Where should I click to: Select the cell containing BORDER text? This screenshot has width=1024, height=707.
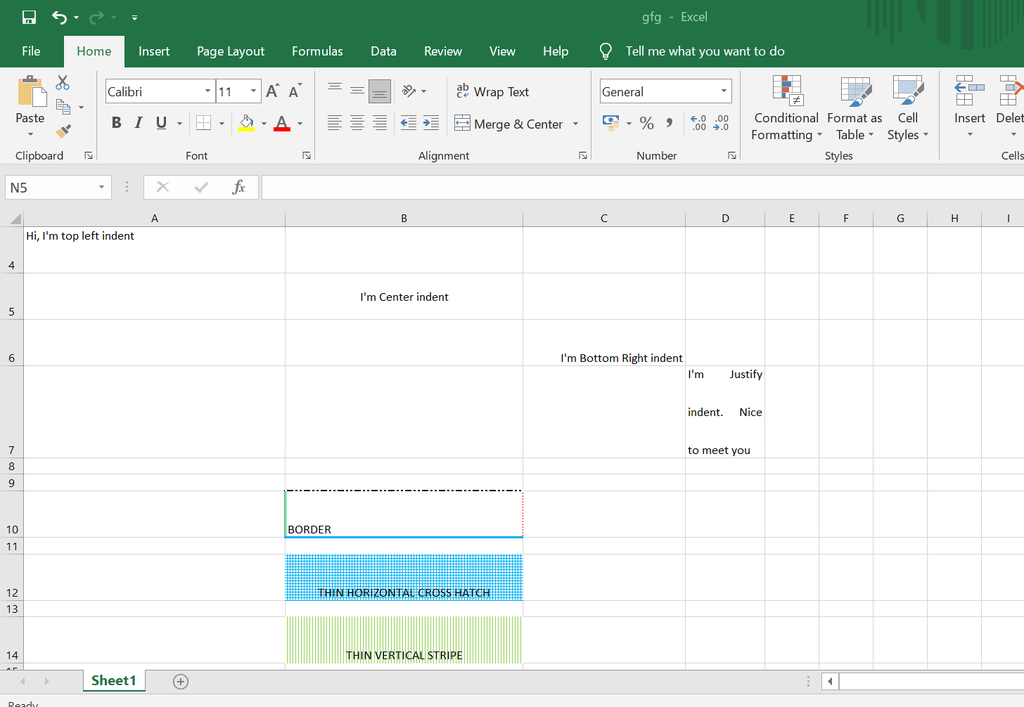403,515
